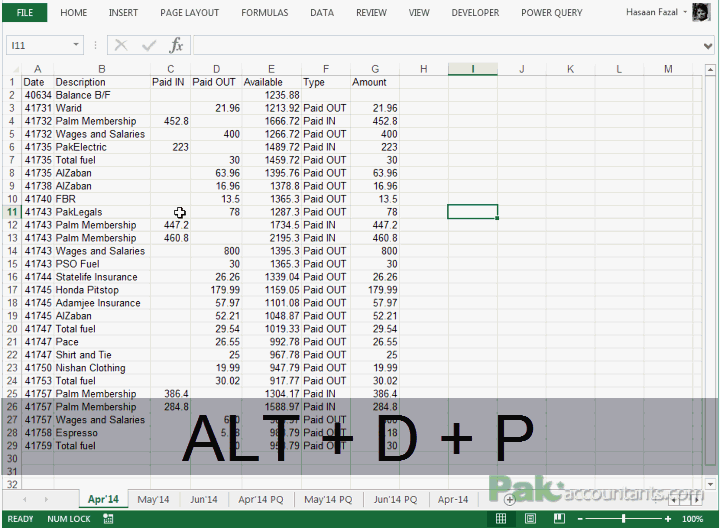Image resolution: width=720 pixels, height=528 pixels.
Task: Select the Adamjee Insurance cell
Action: click(102, 303)
